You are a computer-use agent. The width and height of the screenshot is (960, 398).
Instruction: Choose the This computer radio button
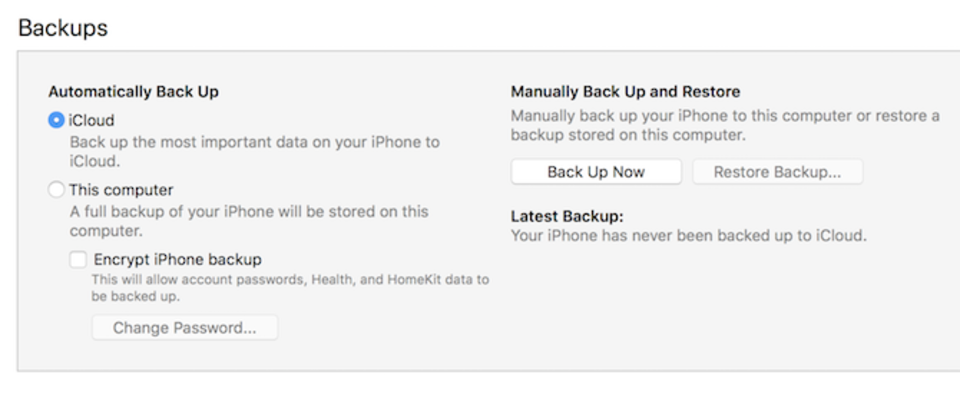[56, 190]
